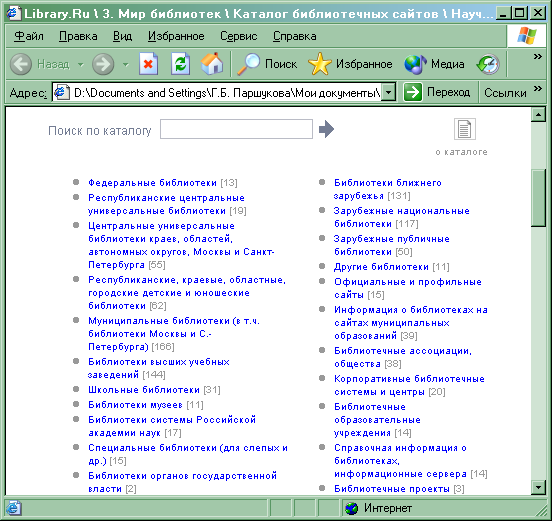Click the 'о каталоге' document icon
The image size is (552, 521).
[464, 129]
